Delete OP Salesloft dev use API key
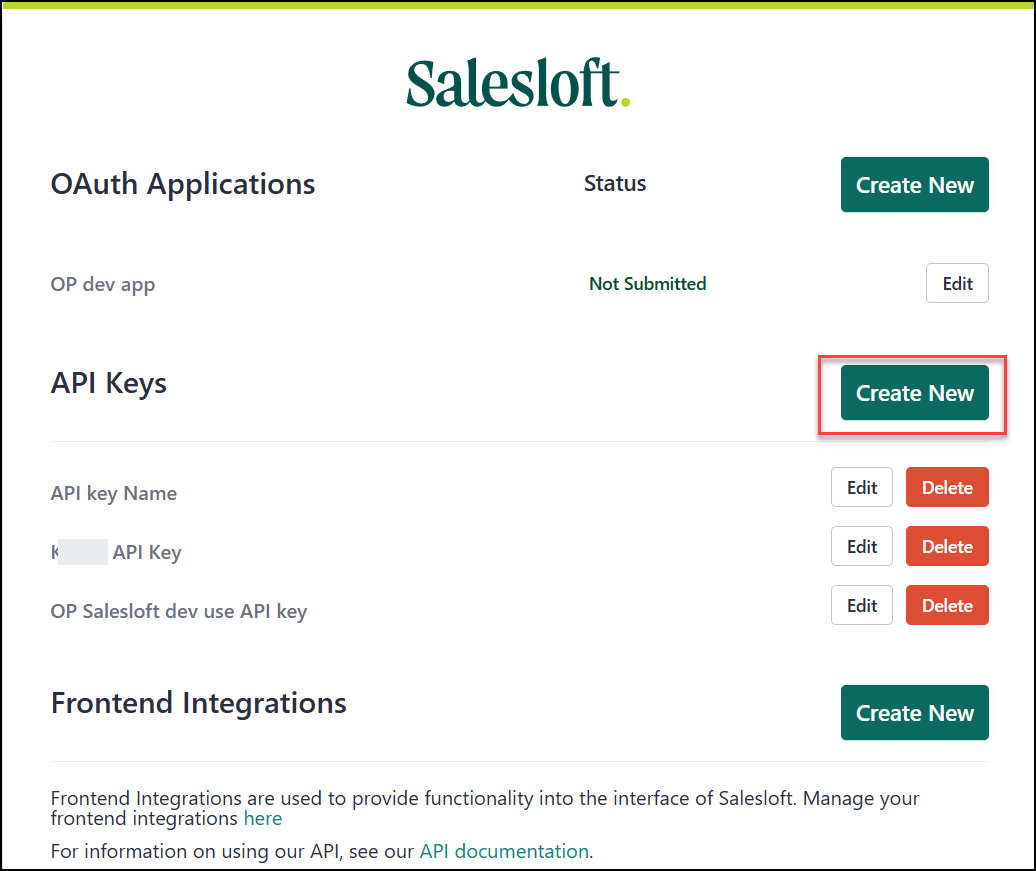Viewport: 1036px width, 871px height. click(x=947, y=605)
